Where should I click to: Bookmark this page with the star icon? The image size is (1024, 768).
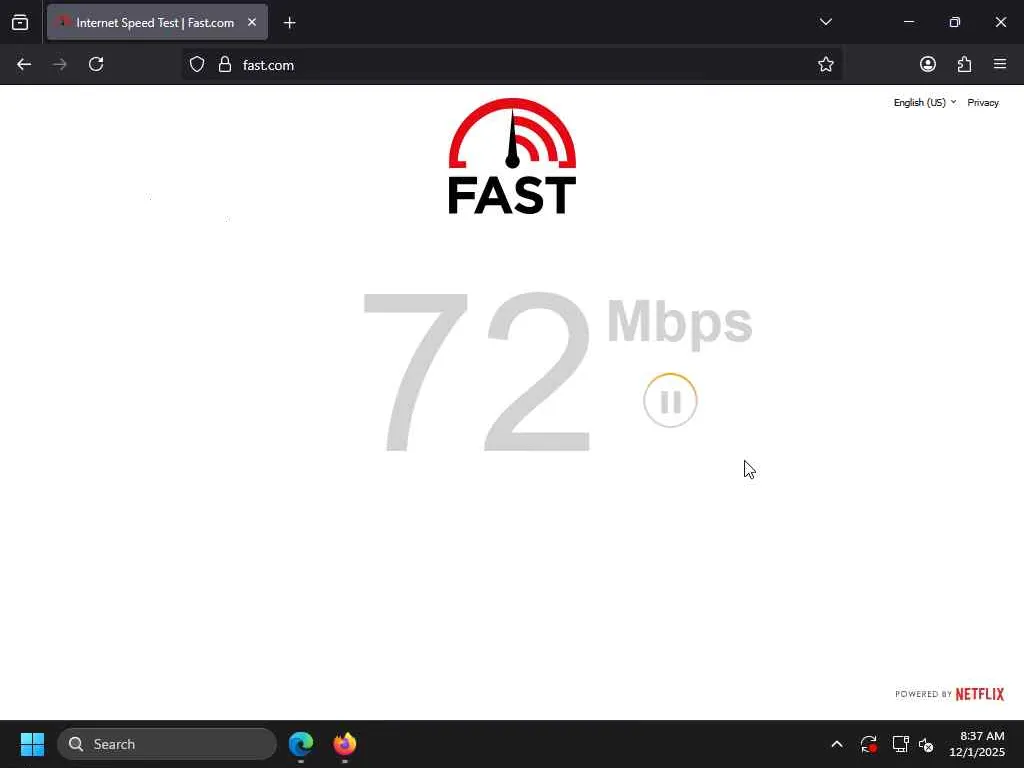pos(825,64)
